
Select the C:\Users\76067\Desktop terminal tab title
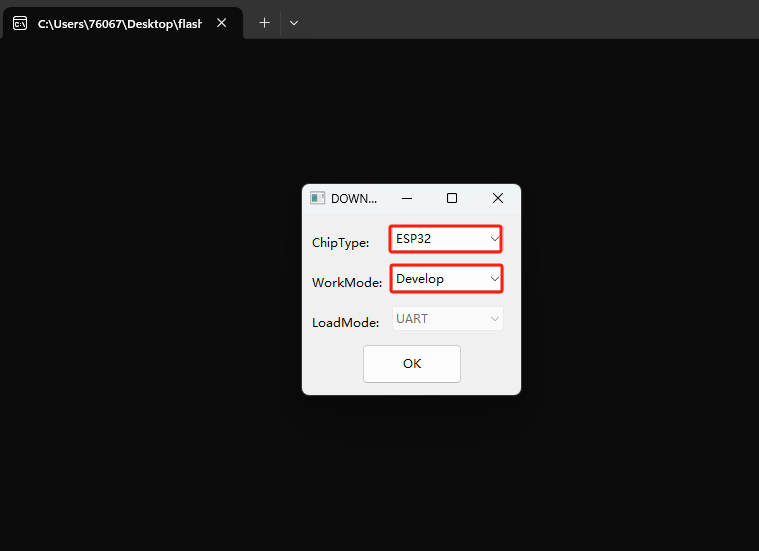[x=119, y=23]
